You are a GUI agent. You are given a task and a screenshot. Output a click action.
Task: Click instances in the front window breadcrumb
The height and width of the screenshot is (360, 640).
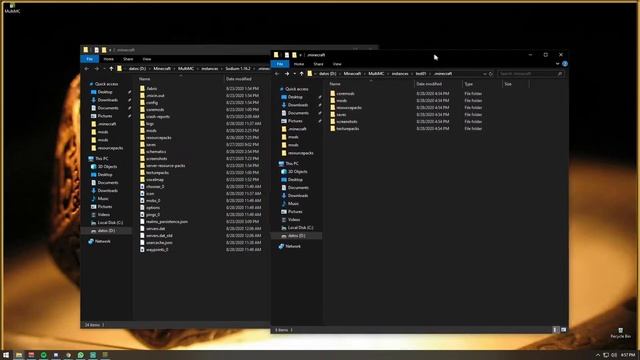coord(400,74)
